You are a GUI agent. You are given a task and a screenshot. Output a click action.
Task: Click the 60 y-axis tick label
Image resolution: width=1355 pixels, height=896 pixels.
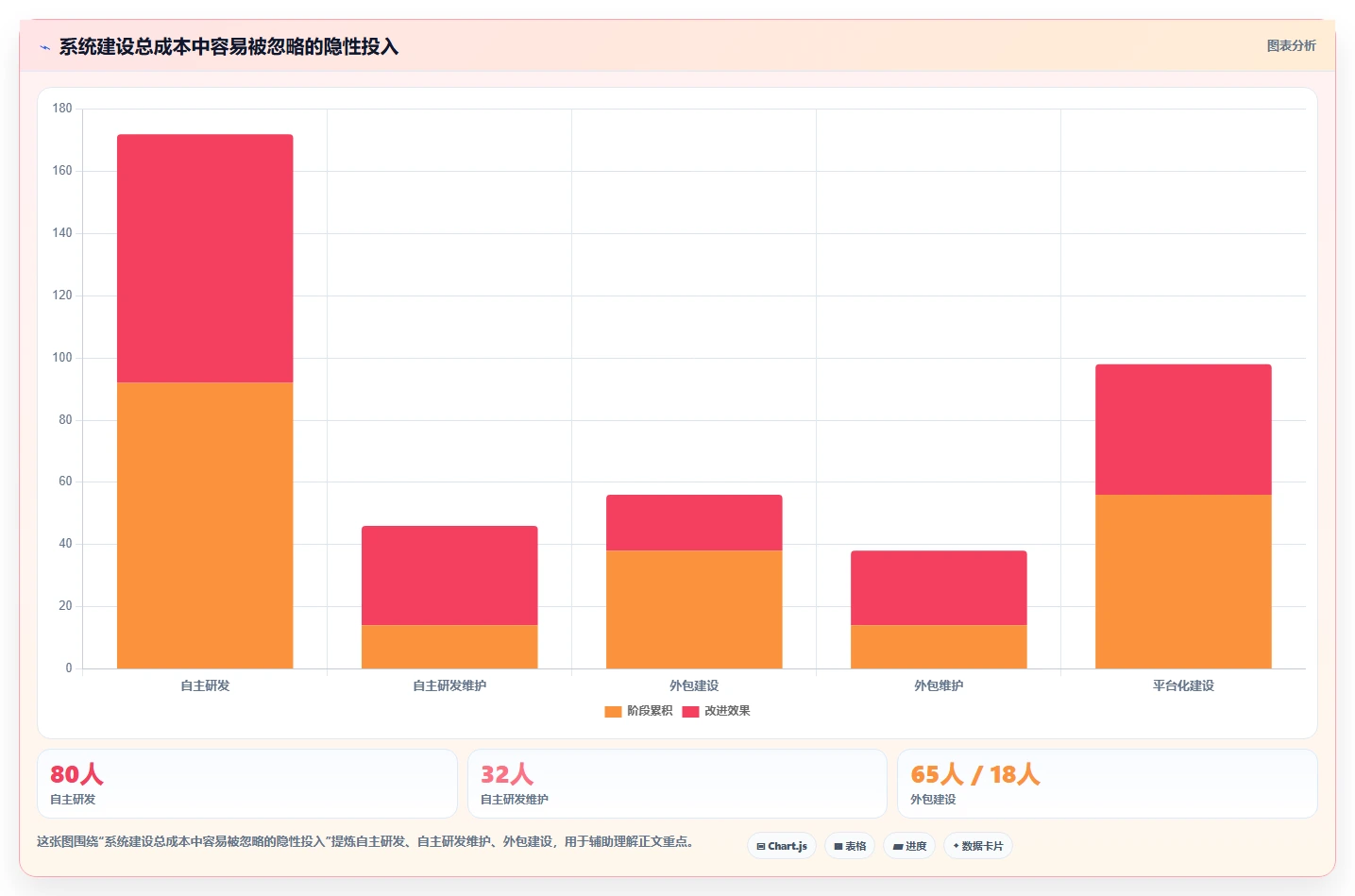[x=65, y=482]
